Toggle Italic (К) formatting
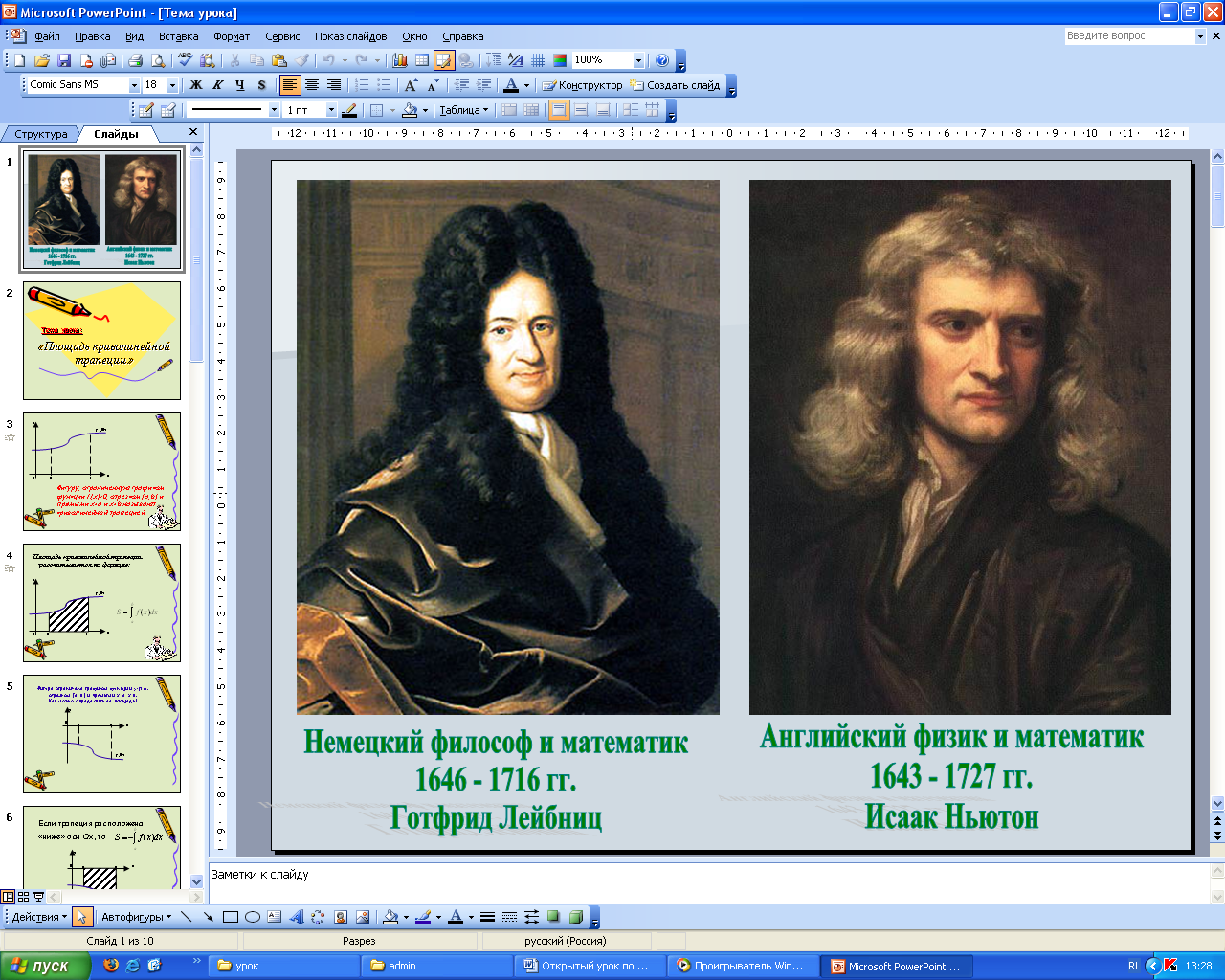The image size is (1225, 980). [218, 85]
